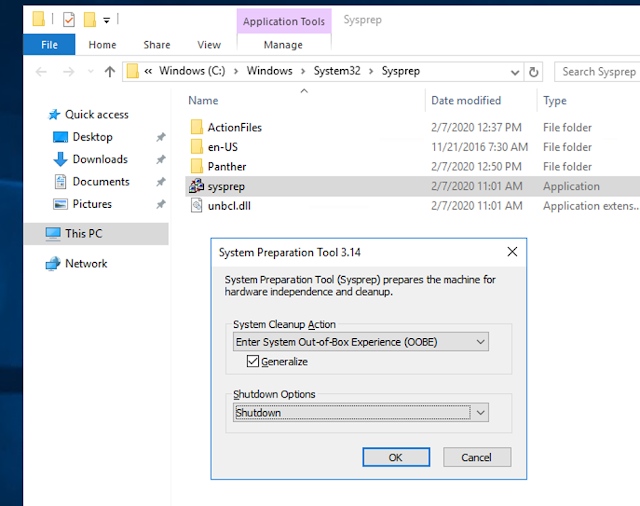Switch to the Home ribbon tab
640x506 pixels.
coord(102,44)
